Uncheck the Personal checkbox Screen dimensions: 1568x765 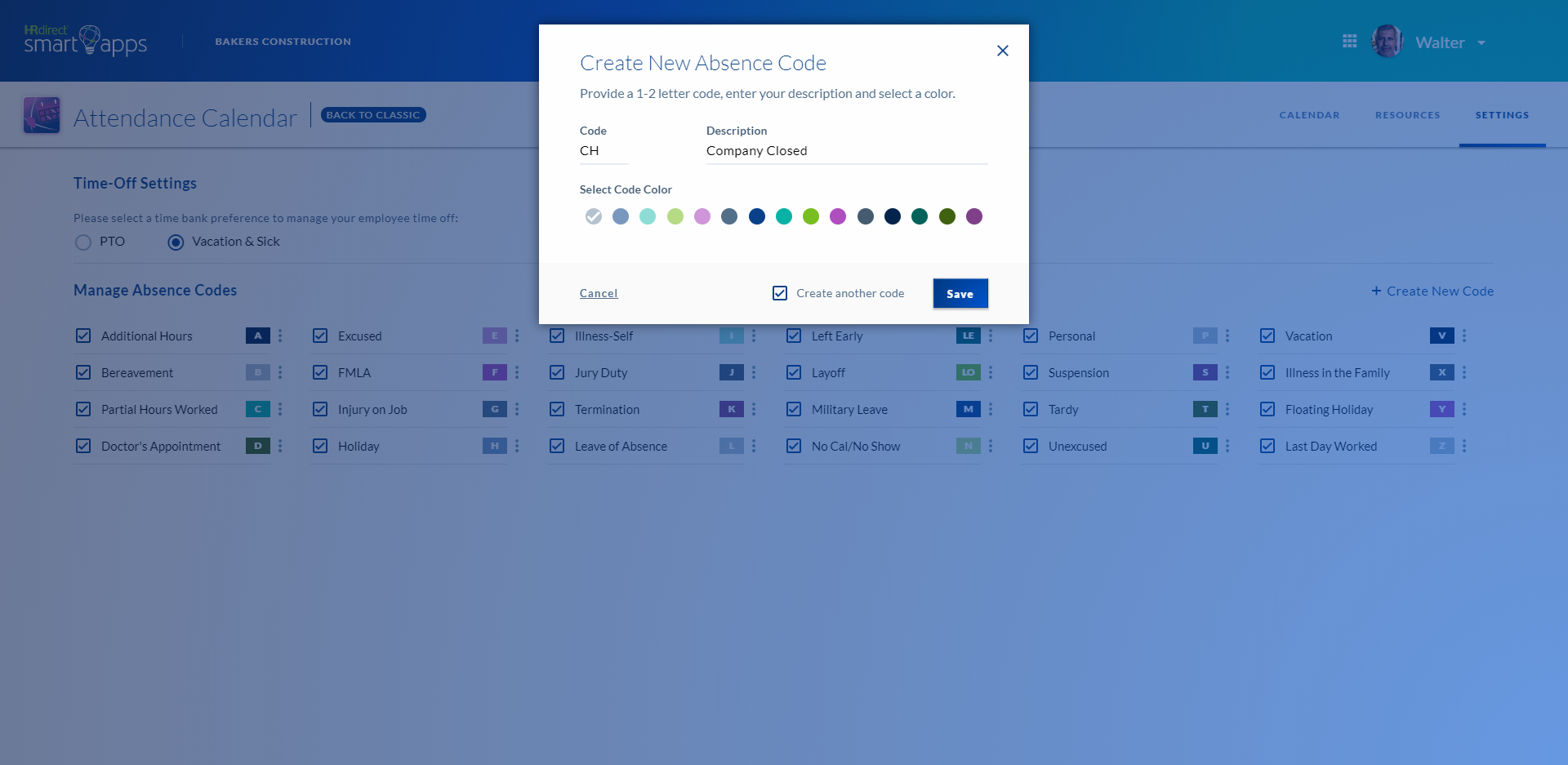click(1031, 336)
